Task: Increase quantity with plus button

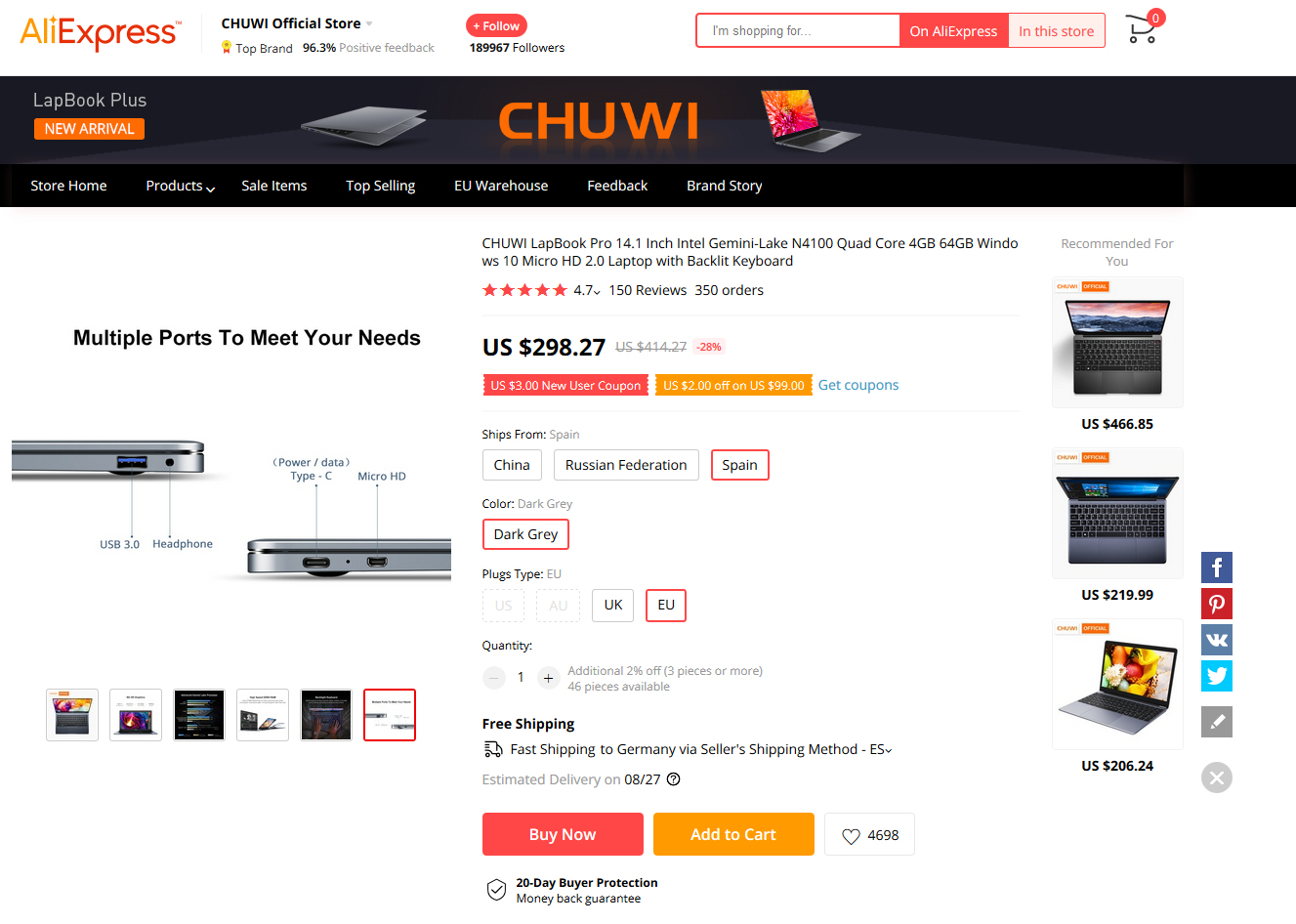Action: point(549,678)
